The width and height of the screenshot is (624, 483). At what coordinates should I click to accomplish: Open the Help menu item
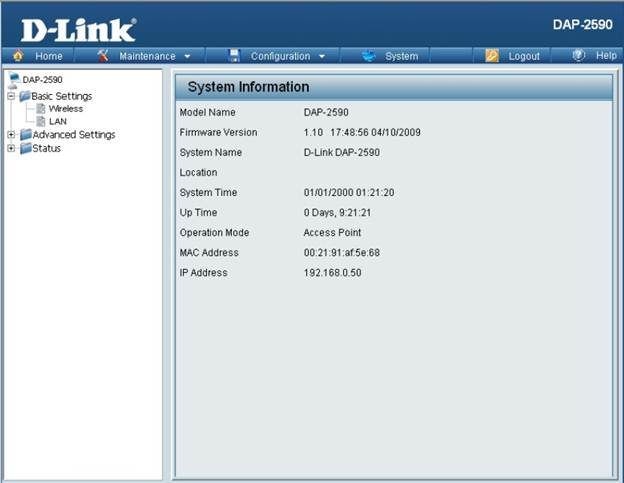point(606,55)
